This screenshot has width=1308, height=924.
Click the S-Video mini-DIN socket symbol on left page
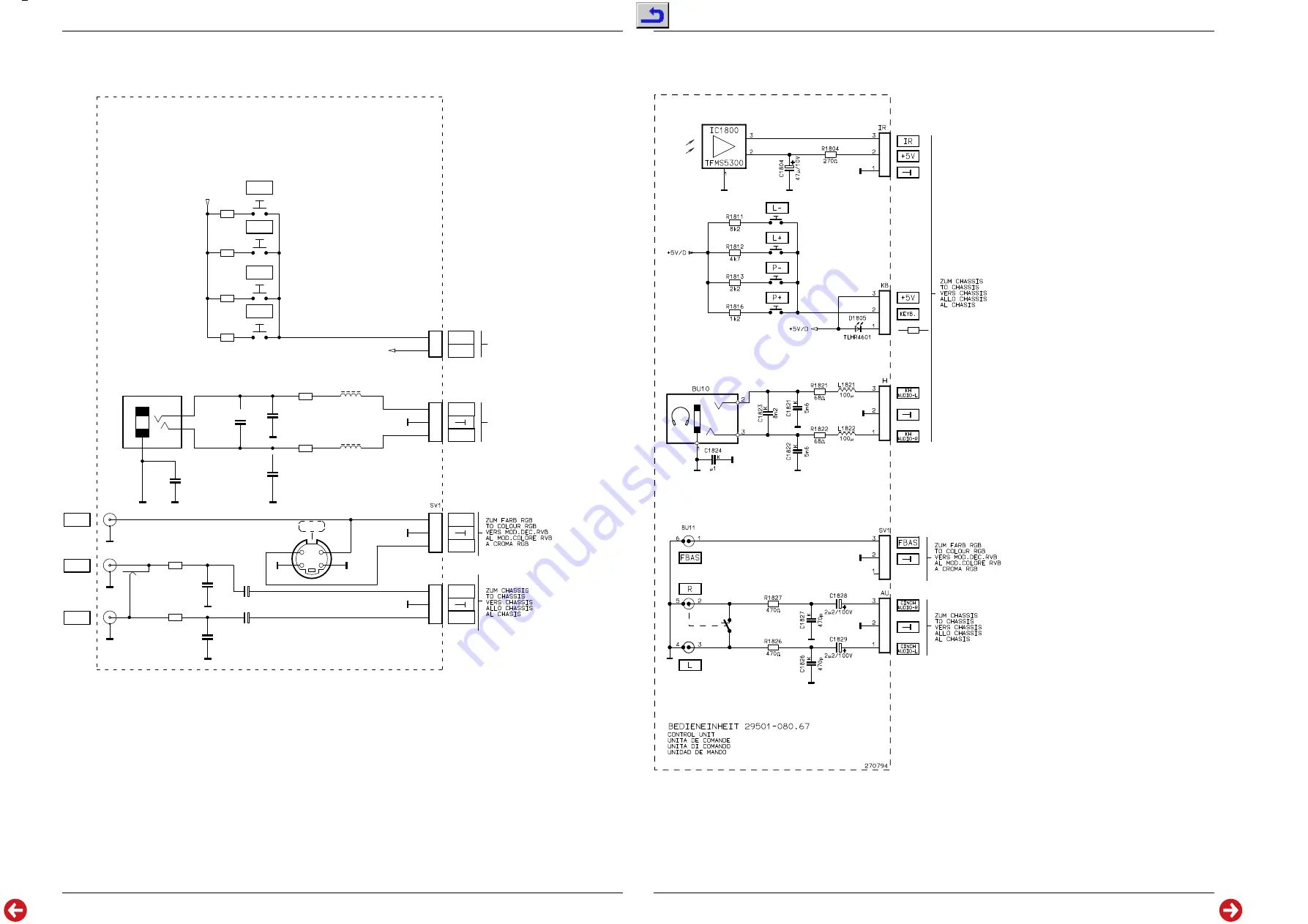point(312,559)
